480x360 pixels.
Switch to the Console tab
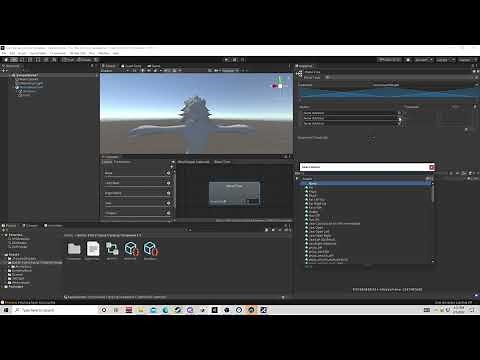(x=30, y=226)
